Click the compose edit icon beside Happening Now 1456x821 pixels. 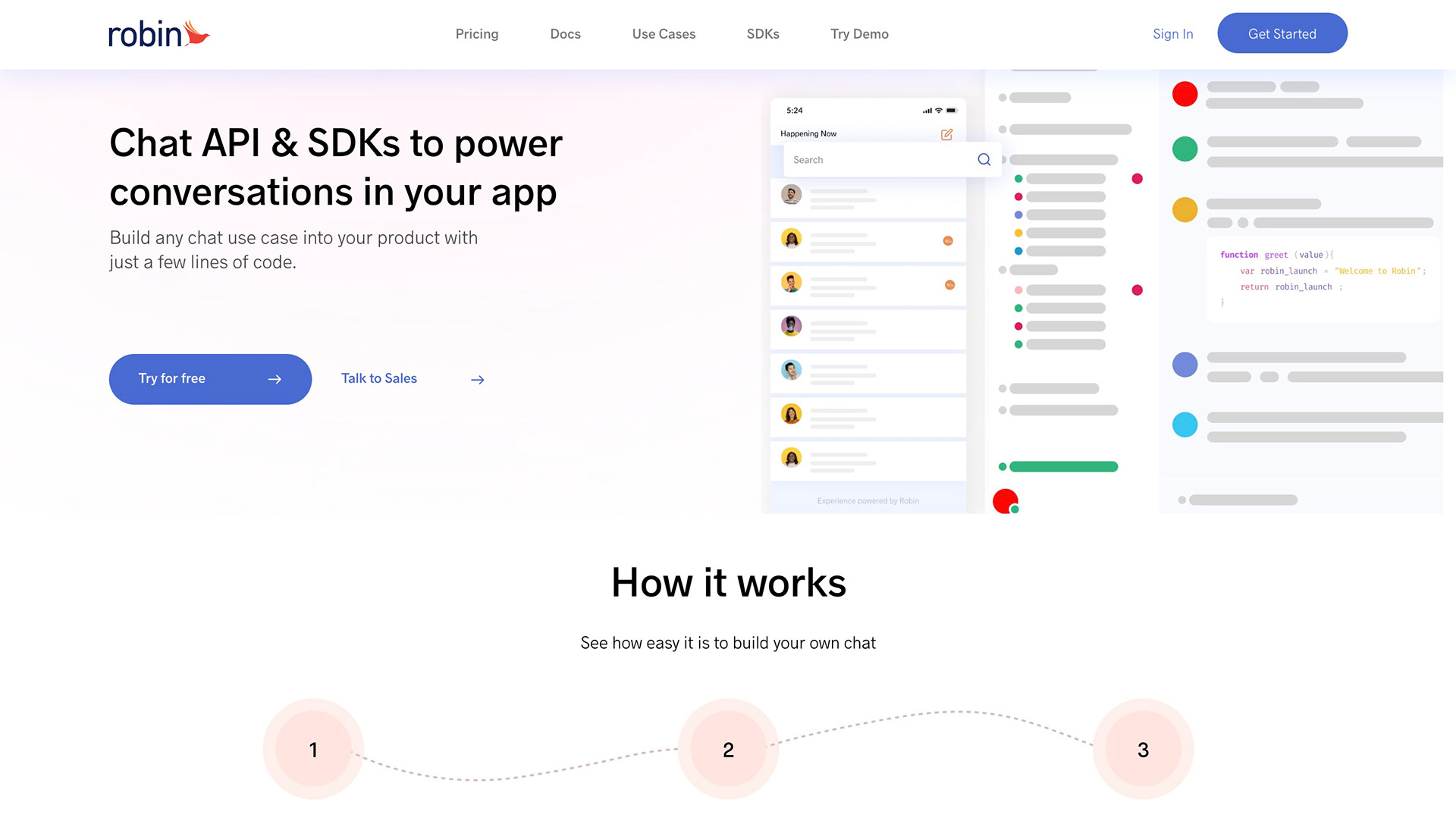946,135
